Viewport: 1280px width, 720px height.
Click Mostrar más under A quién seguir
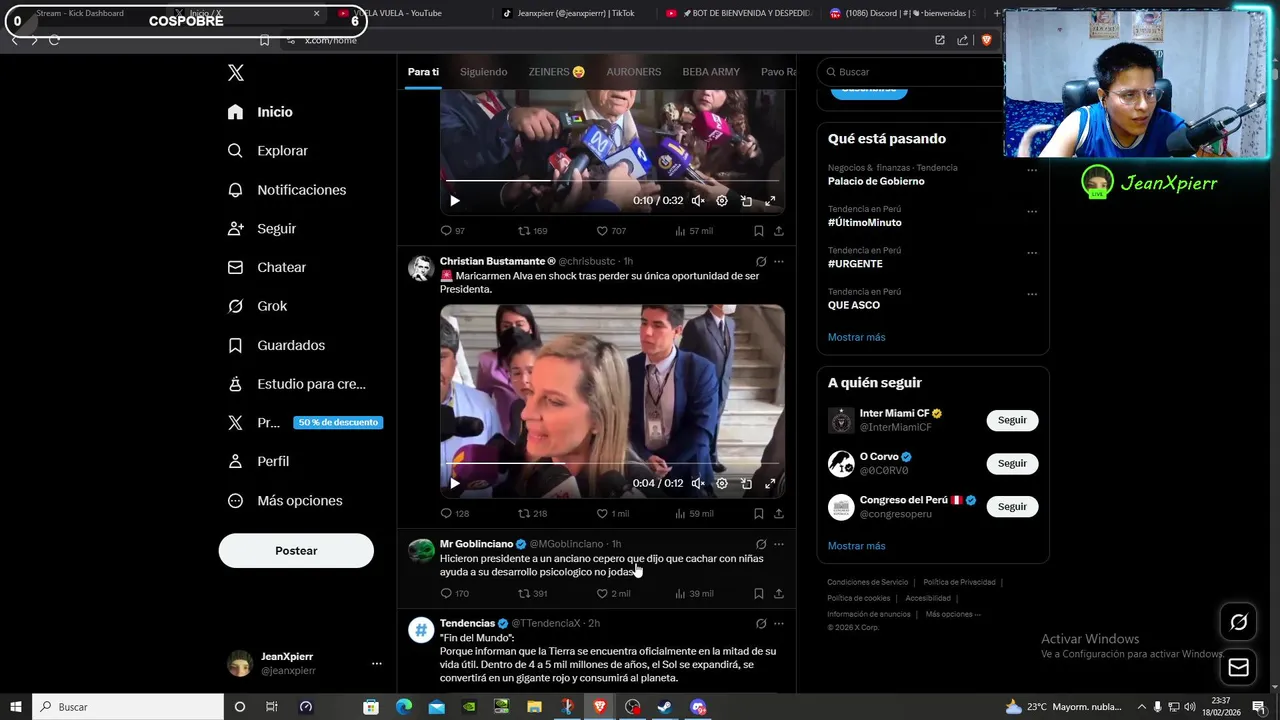857,547
